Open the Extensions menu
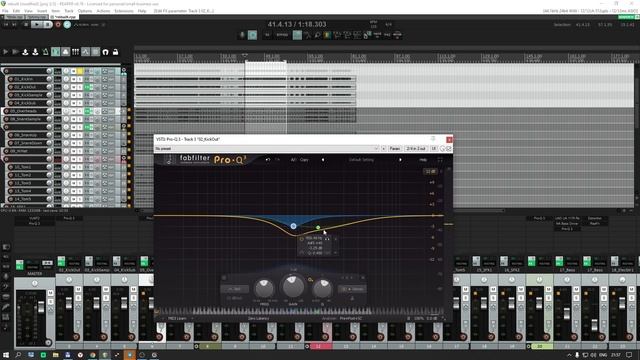The image size is (640, 360). (x=124, y=11)
